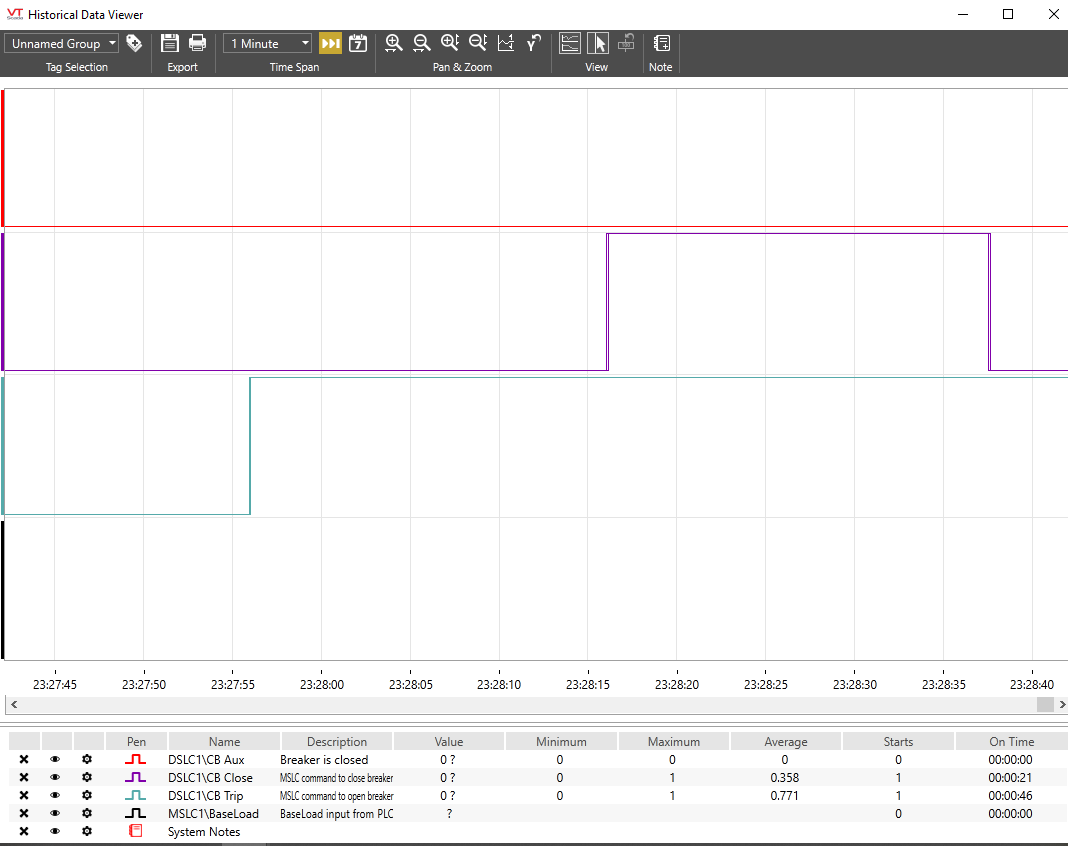Remove the MSLC1\BaseLoad pen with X
The width and height of the screenshot is (1068, 846).
[x=24, y=813]
